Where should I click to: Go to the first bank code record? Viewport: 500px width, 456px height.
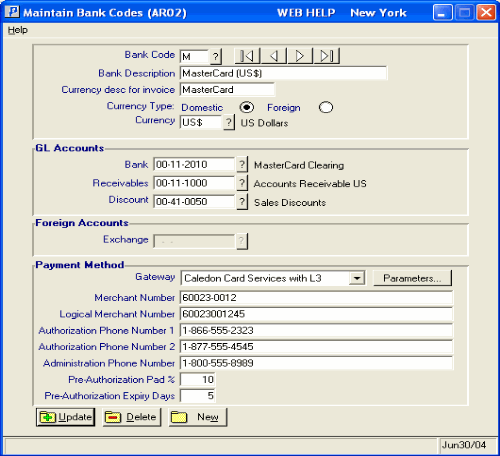point(247,56)
